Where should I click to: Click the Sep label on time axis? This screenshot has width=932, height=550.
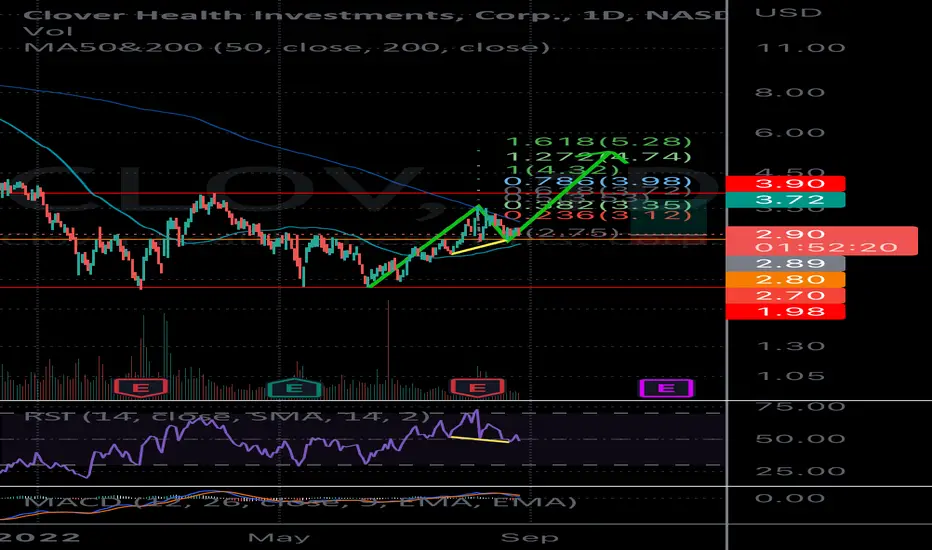(530, 538)
